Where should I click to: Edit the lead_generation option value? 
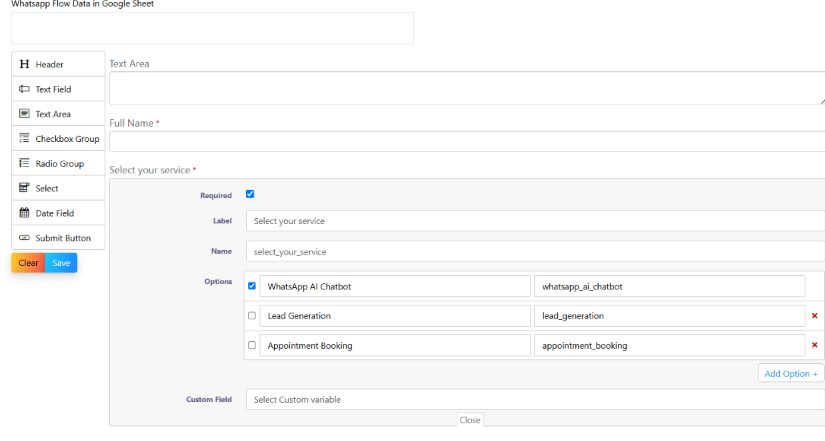click(x=669, y=316)
